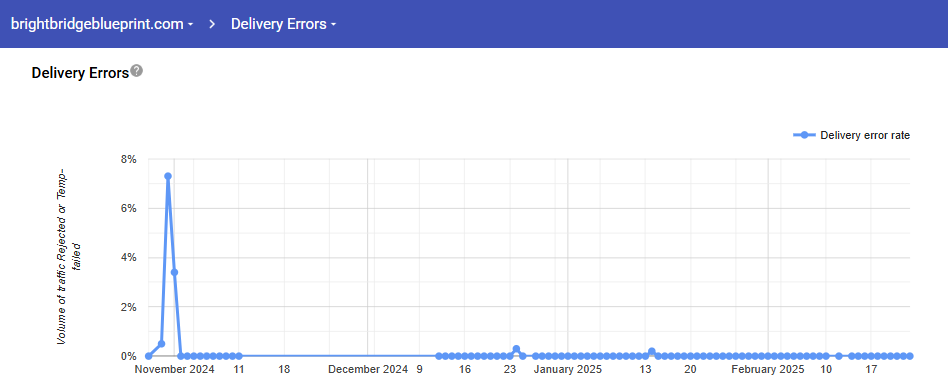Click the highest peak data point above 7%
Viewport: 948px width, 390px height.
[x=167, y=176]
